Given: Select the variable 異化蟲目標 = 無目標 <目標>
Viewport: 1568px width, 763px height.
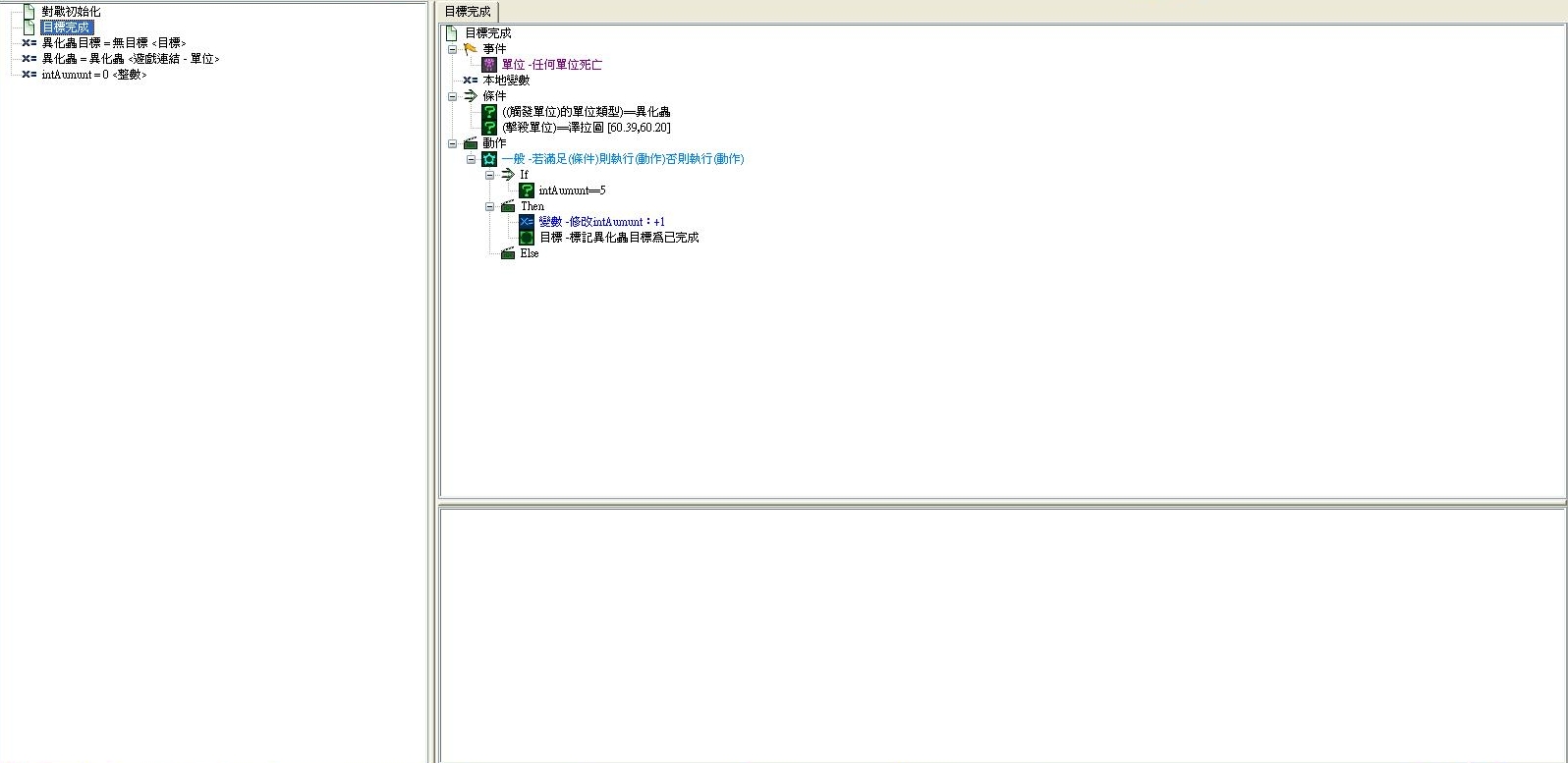Looking at the screenshot, I should click(x=114, y=43).
